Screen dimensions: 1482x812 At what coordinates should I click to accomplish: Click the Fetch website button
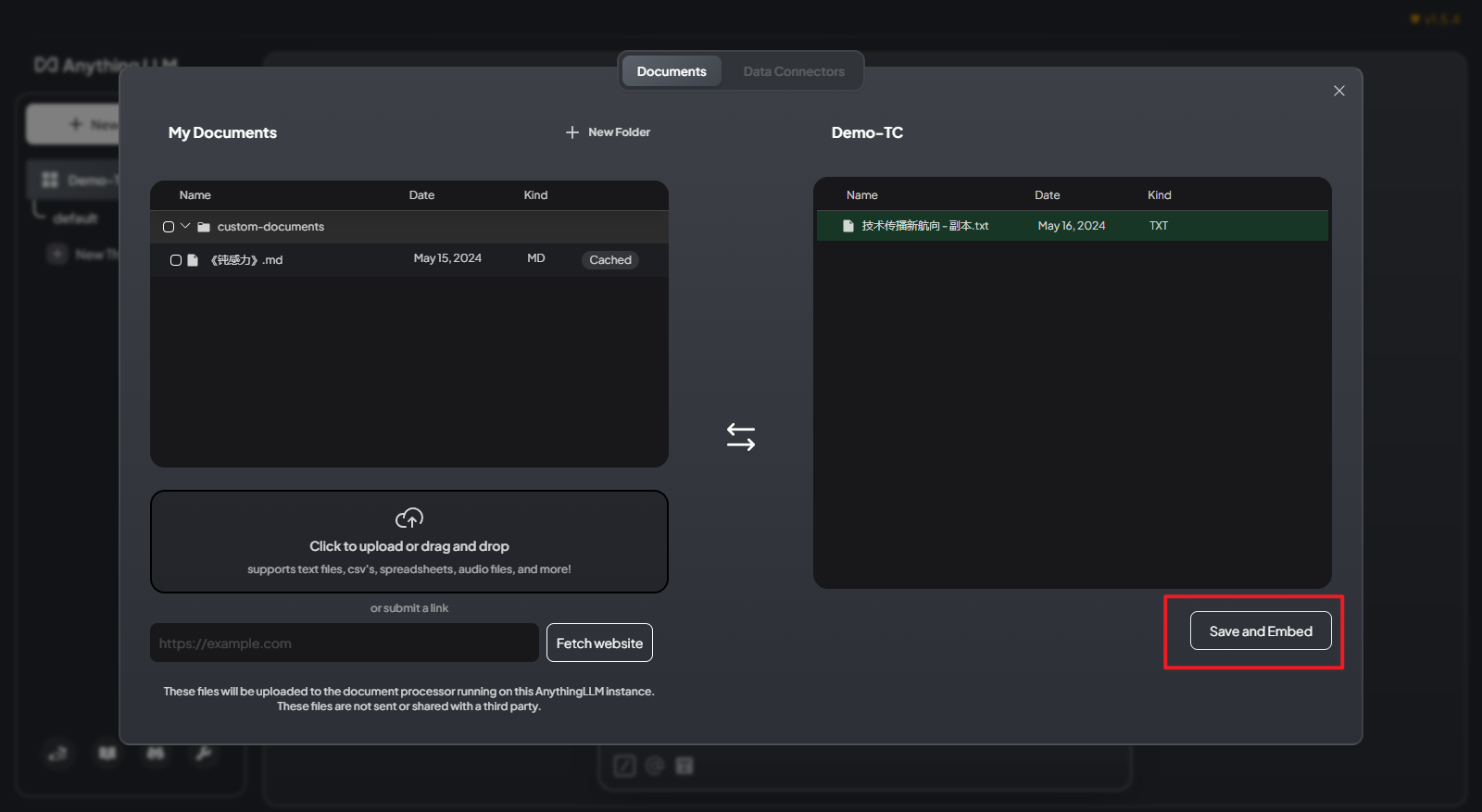click(x=599, y=643)
